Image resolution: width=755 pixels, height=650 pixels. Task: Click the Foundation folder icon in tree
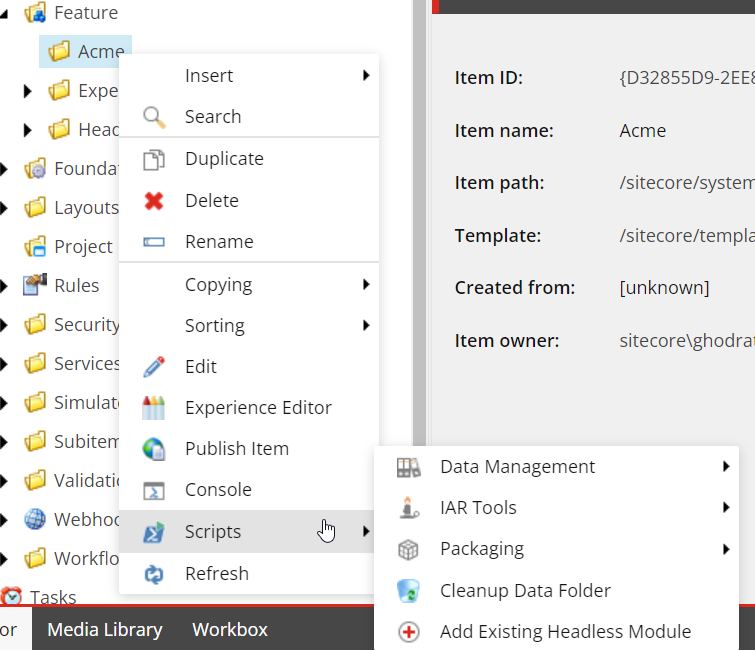(35, 168)
